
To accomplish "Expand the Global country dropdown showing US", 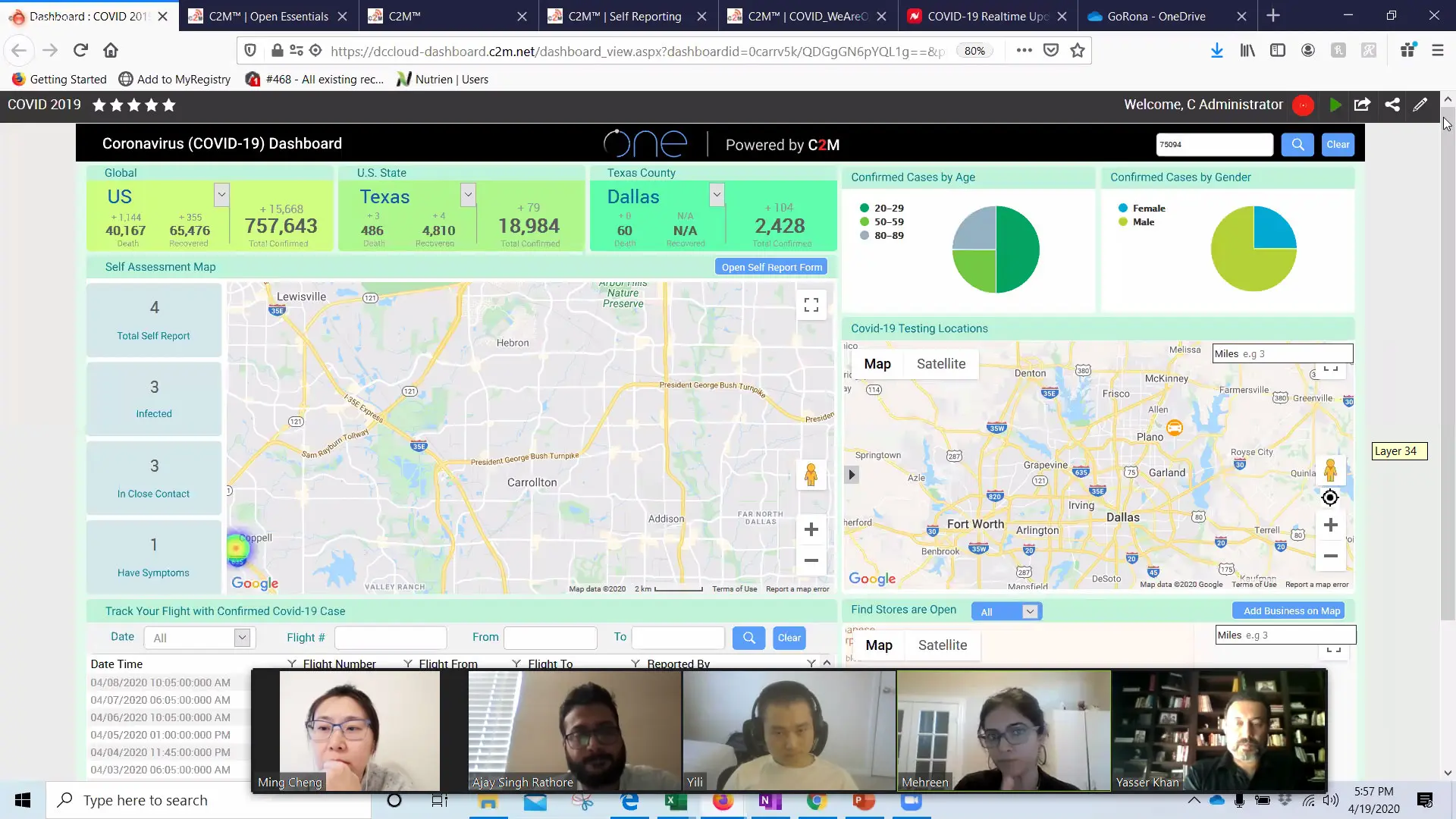I will coord(221,195).
